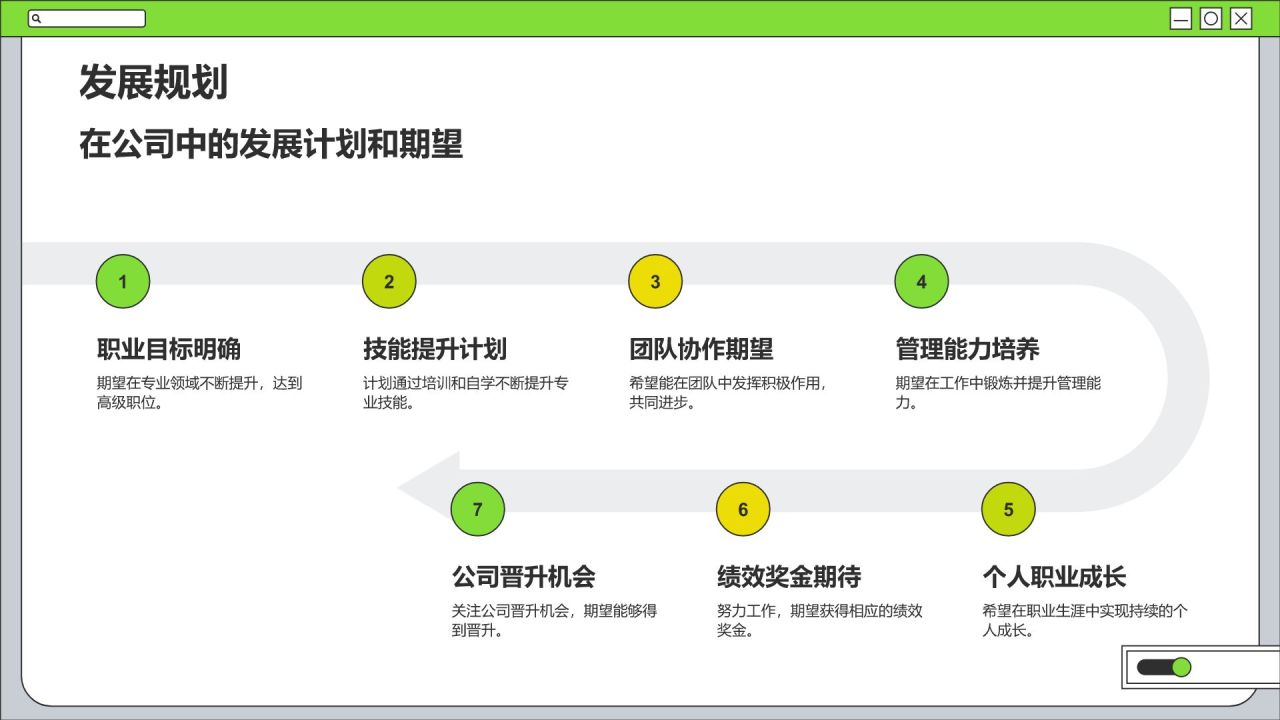
Task: Select heading 绩效奖金期待
Action: pyautogui.click(x=789, y=577)
